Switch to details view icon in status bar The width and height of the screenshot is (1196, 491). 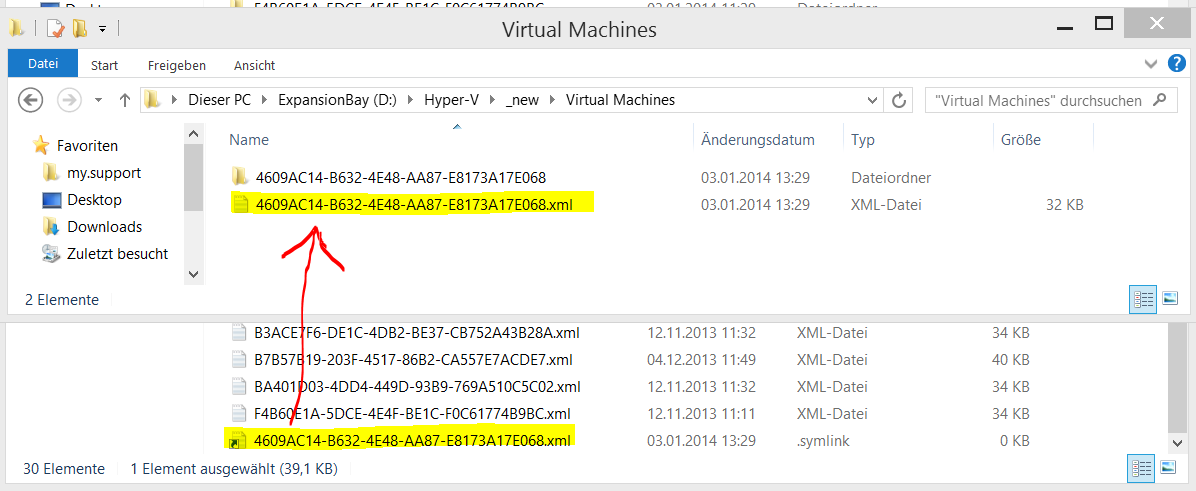click(1143, 300)
